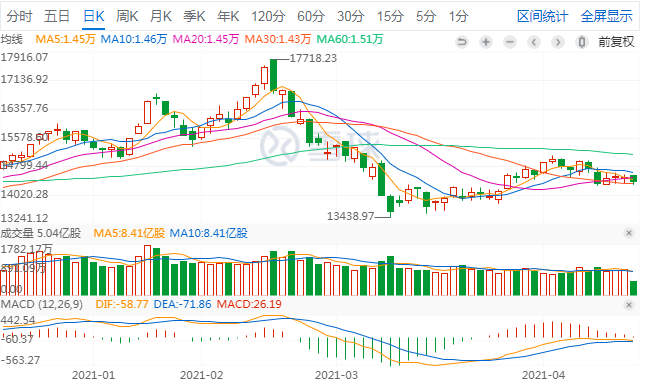Click the 17136.92 price axis label
Viewport: 648px width, 392px height.
[x=24, y=79]
